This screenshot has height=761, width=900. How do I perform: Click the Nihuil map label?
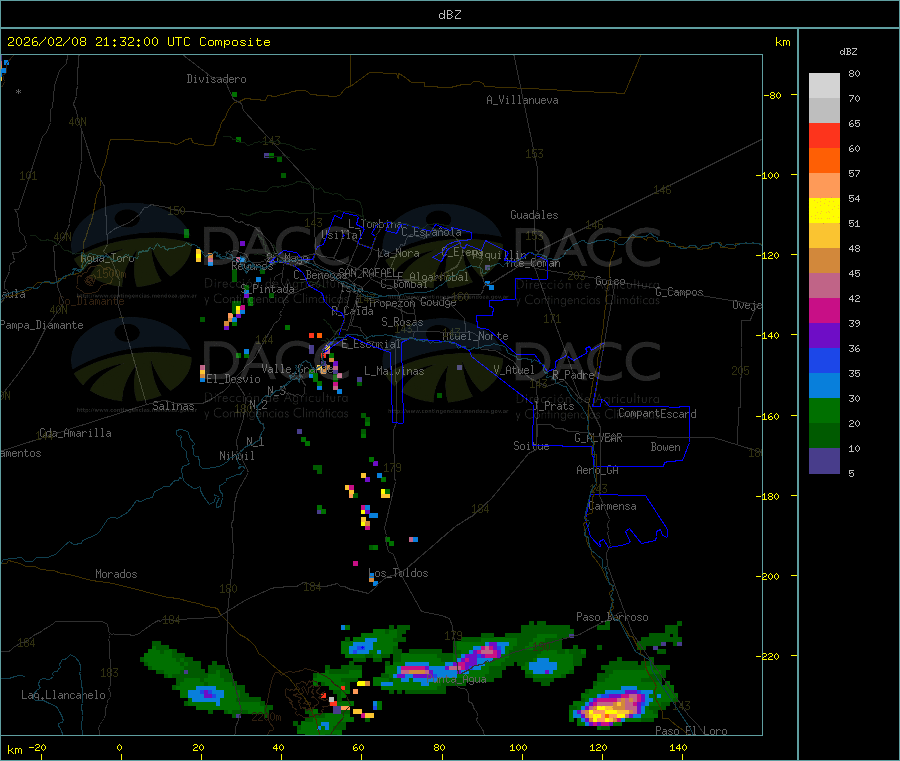coord(237,456)
